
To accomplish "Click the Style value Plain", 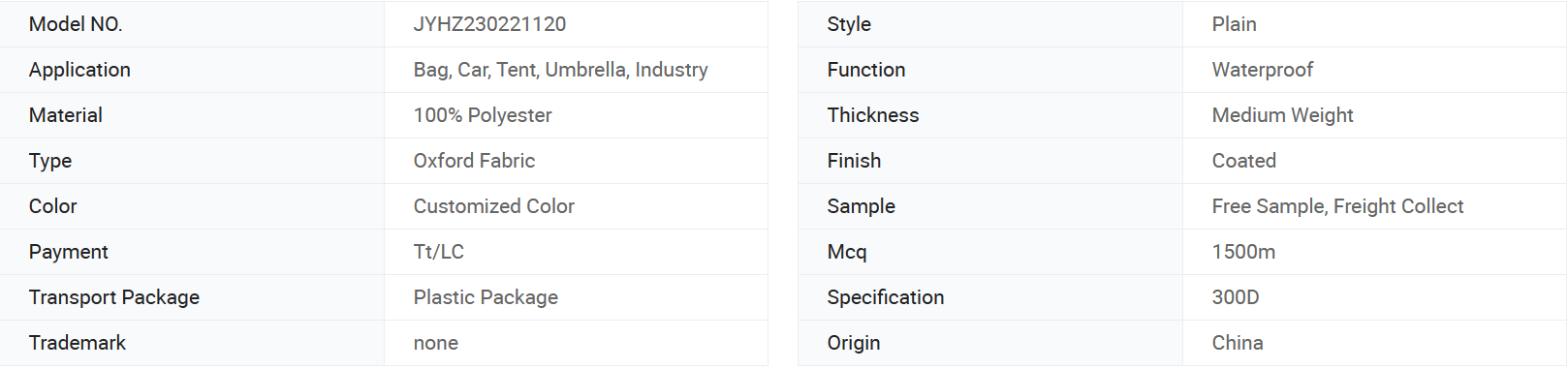I will 1234,24.
